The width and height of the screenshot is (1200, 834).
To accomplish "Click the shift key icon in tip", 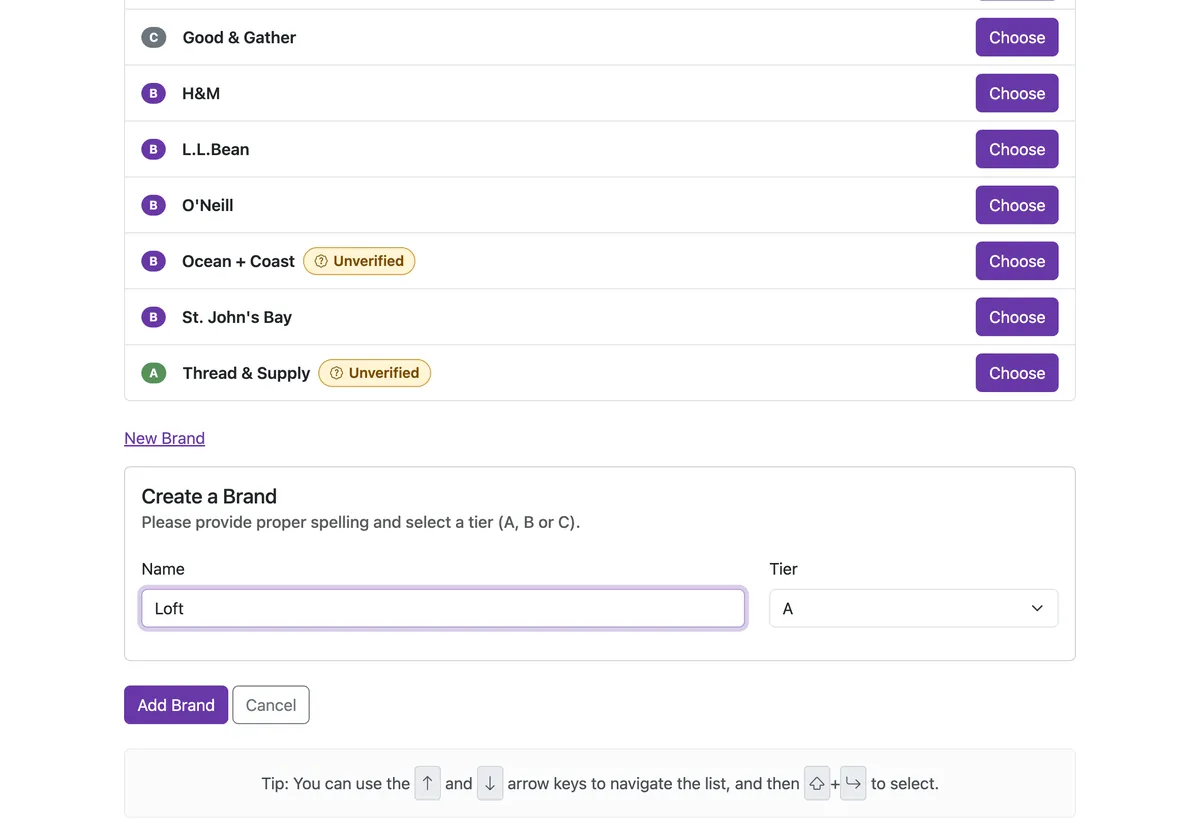I will click(817, 783).
